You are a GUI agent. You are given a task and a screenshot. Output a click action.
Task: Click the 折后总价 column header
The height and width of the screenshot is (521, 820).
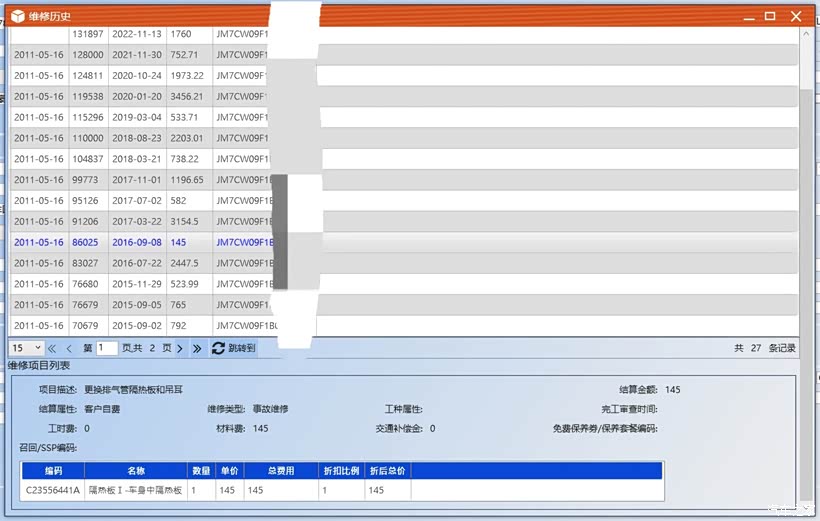[x=387, y=470]
